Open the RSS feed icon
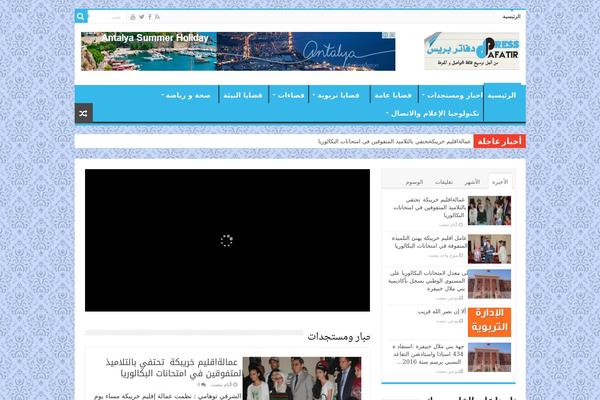This screenshot has height=400, width=600. click(x=157, y=17)
